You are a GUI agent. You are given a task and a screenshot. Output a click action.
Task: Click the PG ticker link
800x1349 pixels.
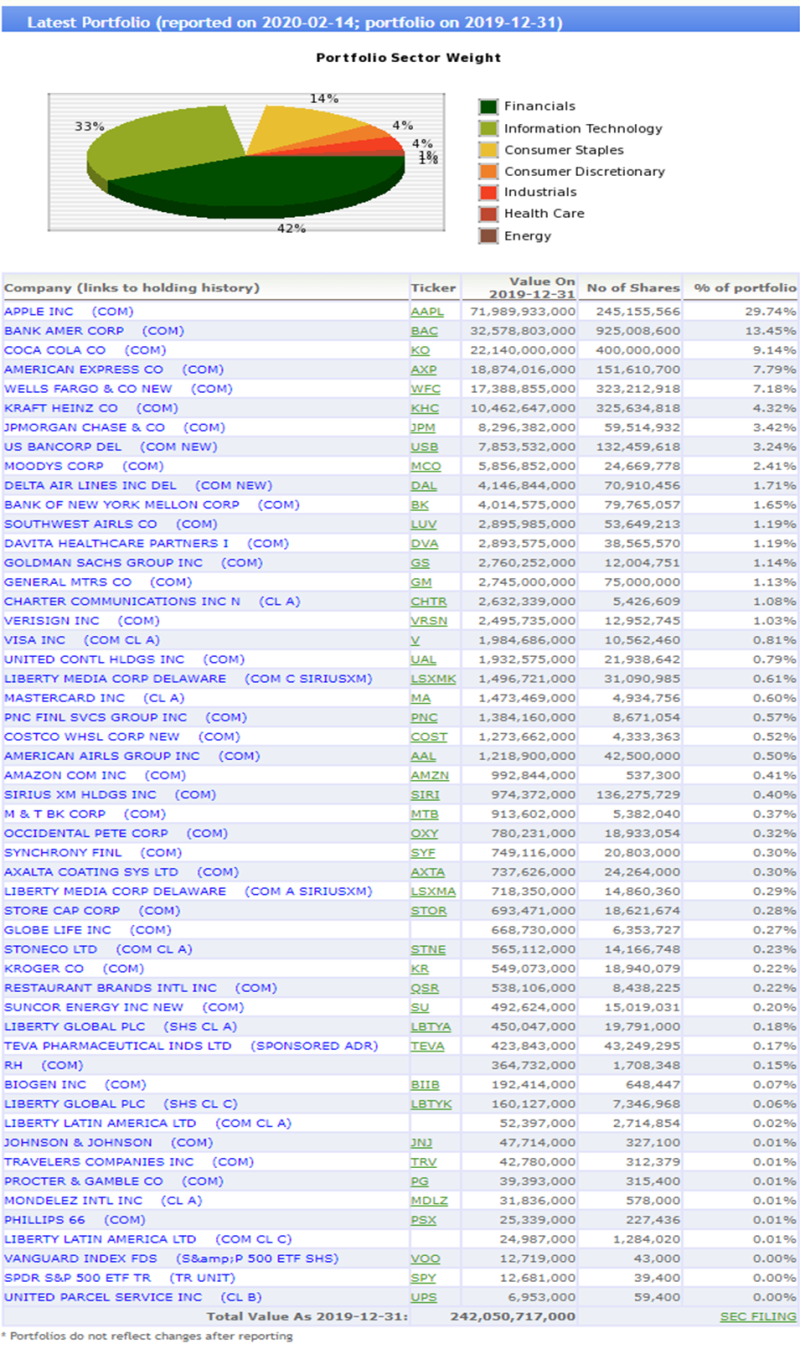[420, 1180]
